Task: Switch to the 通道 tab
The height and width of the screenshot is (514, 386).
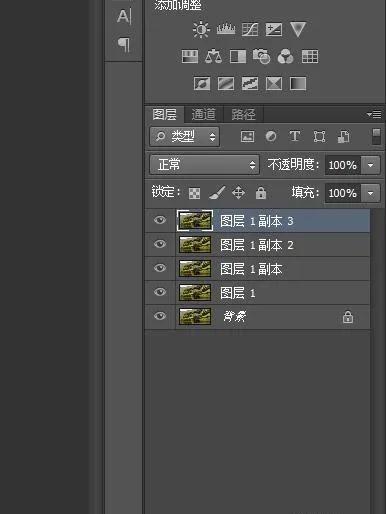Action: click(x=203, y=115)
